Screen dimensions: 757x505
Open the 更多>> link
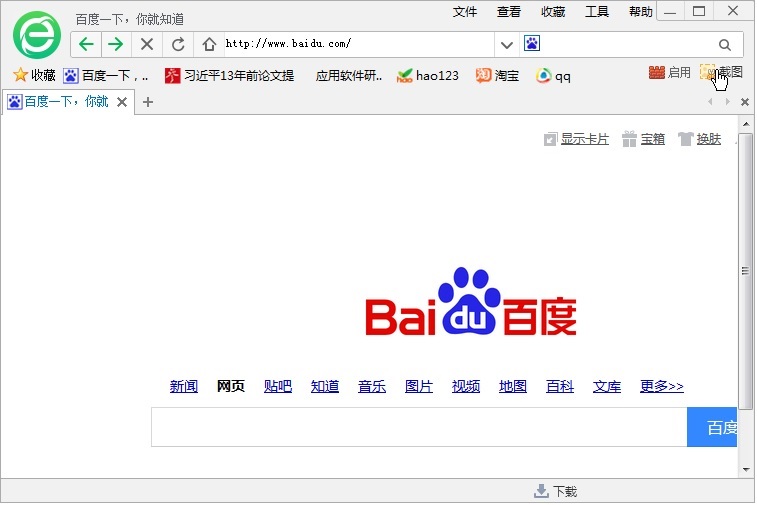coord(661,386)
